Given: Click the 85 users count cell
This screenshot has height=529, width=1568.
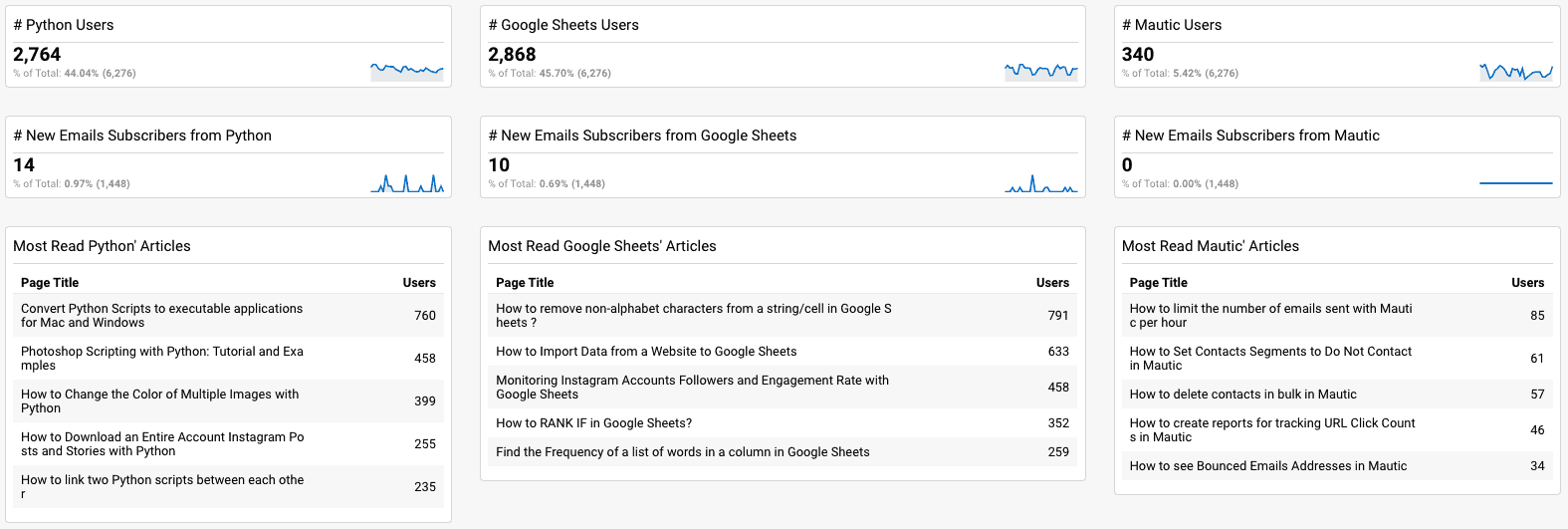Looking at the screenshot, I should tap(1537, 316).
